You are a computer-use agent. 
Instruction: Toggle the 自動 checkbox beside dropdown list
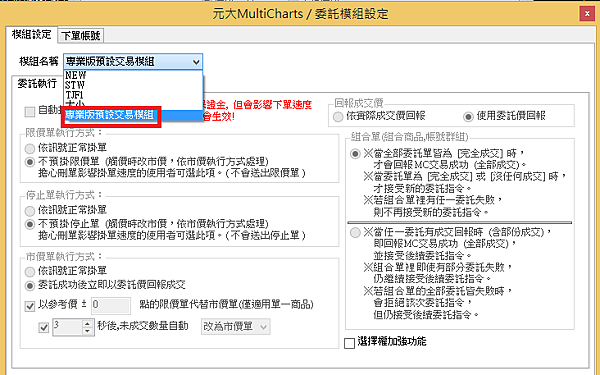[x=29, y=111]
